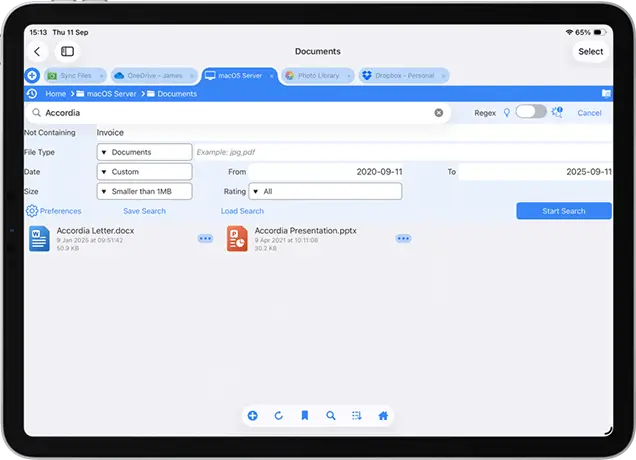Close the Photo Library tab
This screenshot has height=460, width=636.
(349, 76)
